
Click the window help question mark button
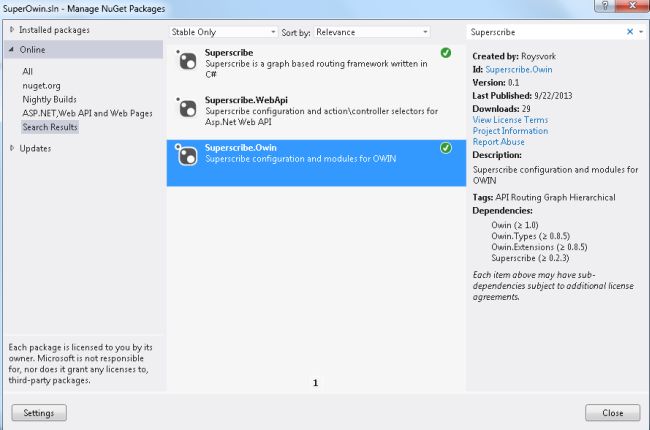pos(605,6)
